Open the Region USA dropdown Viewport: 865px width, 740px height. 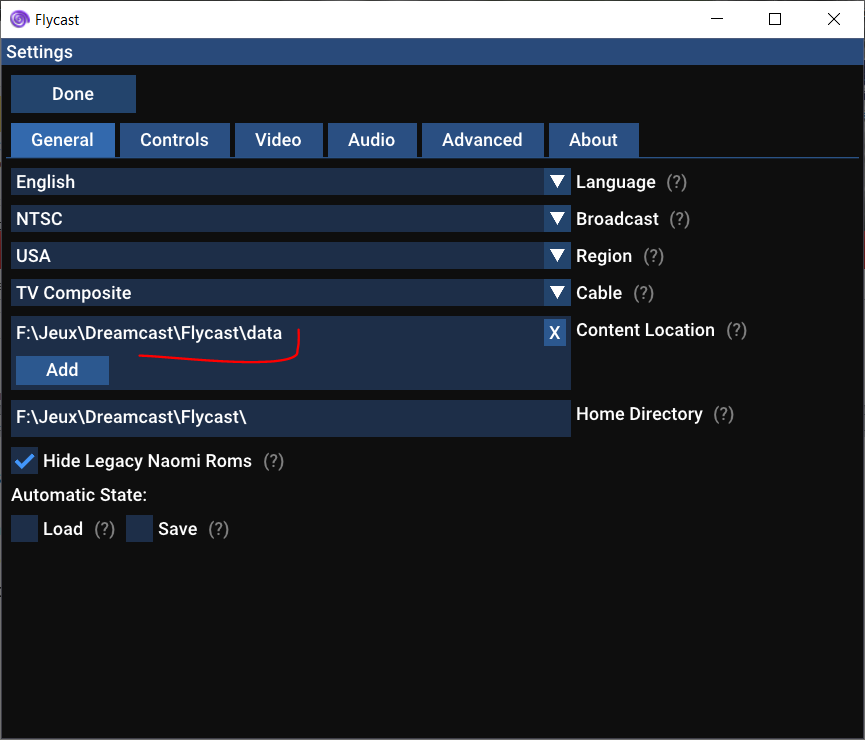pos(290,256)
